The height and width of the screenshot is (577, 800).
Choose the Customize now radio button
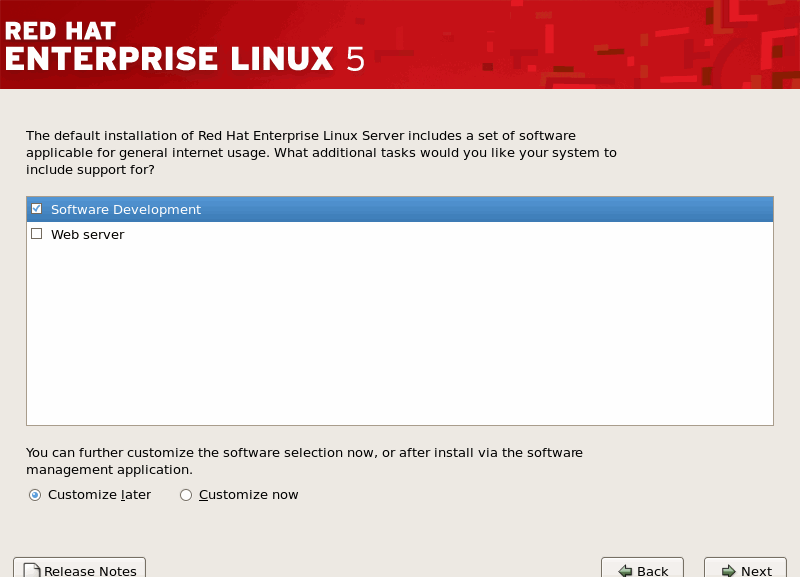[186, 495]
